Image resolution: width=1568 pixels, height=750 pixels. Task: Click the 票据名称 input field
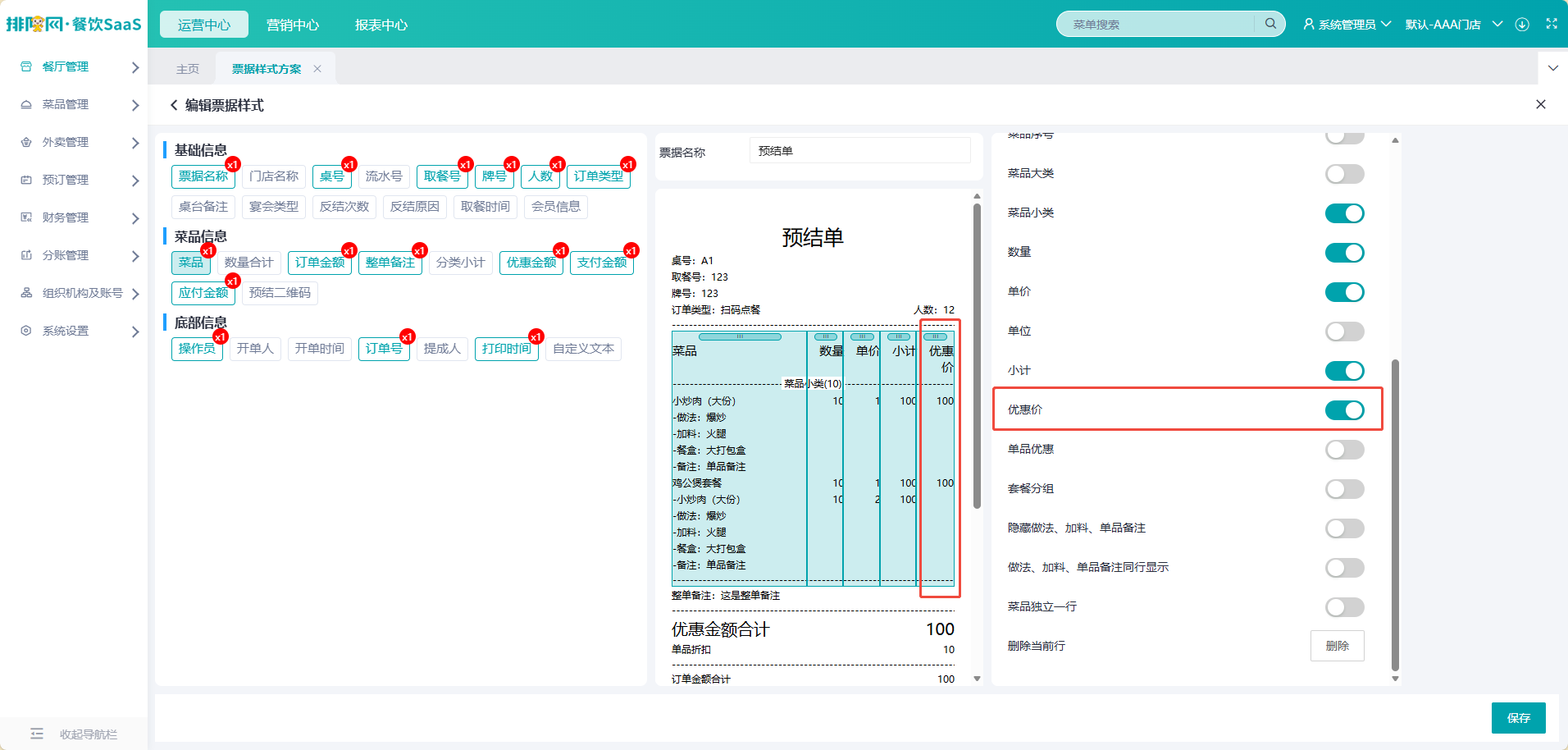click(x=860, y=151)
